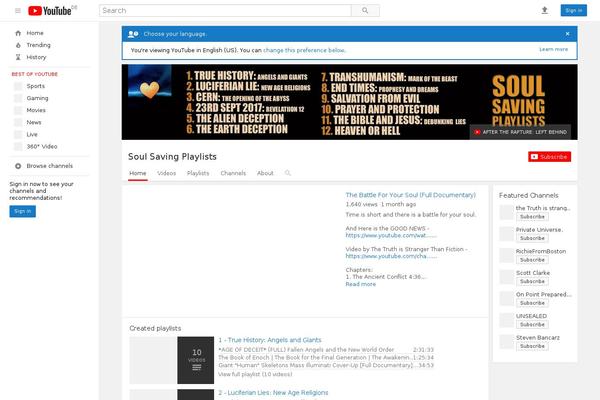The width and height of the screenshot is (600, 400).
Task: Switch to the Channels tab
Action: (x=233, y=173)
